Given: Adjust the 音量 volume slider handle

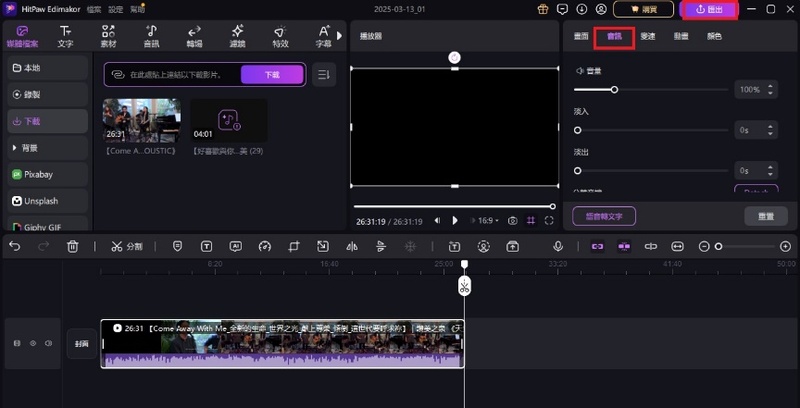Looking at the screenshot, I should pyautogui.click(x=614, y=90).
